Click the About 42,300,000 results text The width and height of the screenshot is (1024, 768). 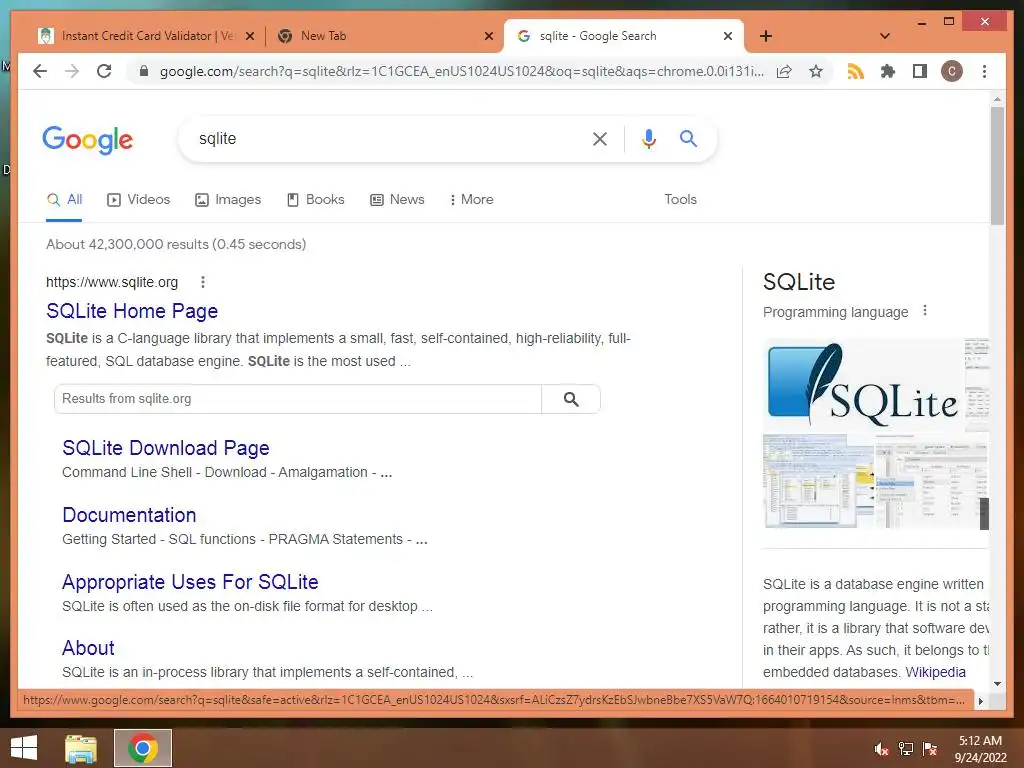[x=176, y=244]
